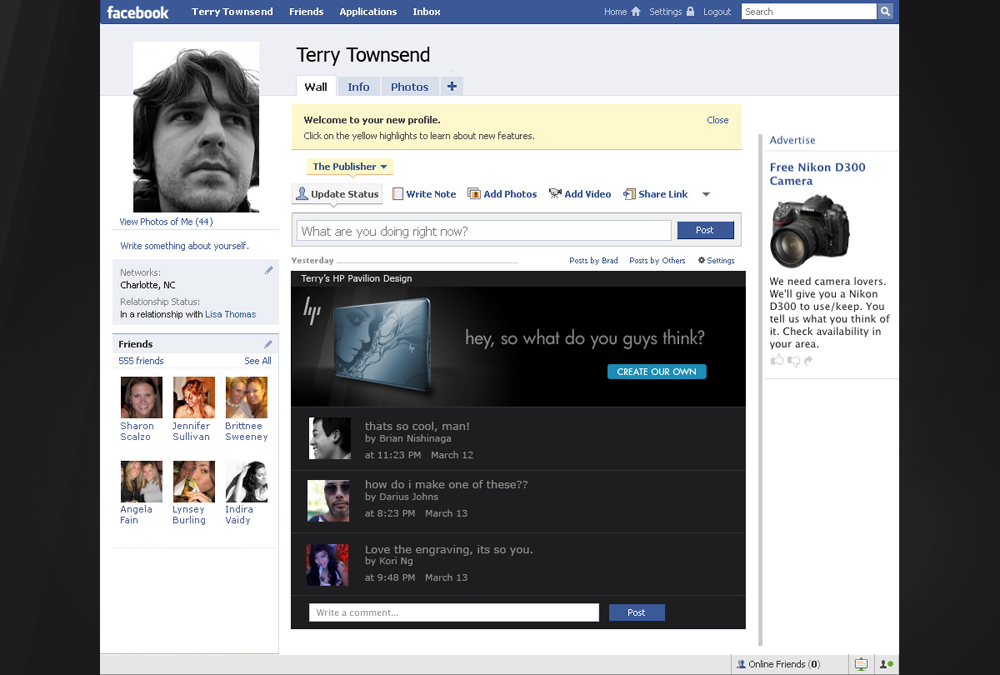The image size is (1000, 675).
Task: Click the HP logo in the Pavilion post
Action: 311,311
